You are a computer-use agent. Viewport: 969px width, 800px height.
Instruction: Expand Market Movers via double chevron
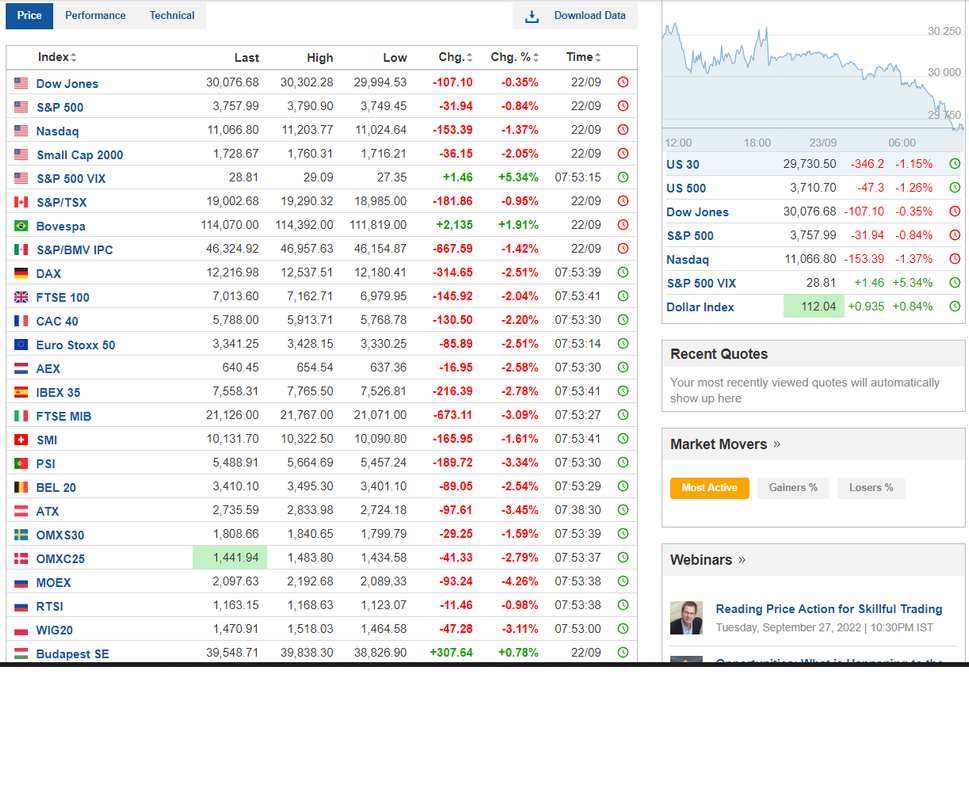tap(777, 444)
